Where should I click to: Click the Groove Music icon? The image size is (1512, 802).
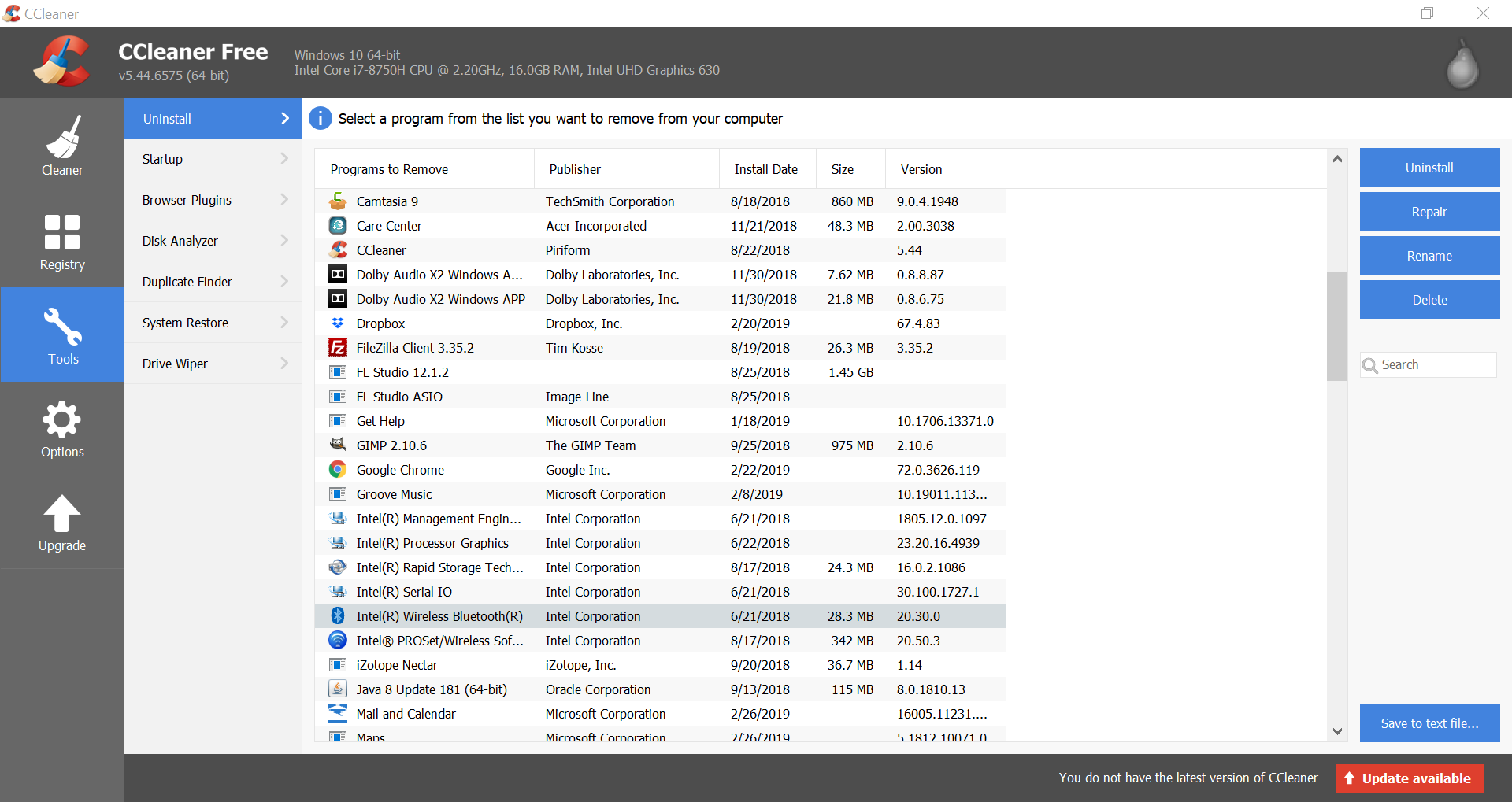[x=338, y=494]
